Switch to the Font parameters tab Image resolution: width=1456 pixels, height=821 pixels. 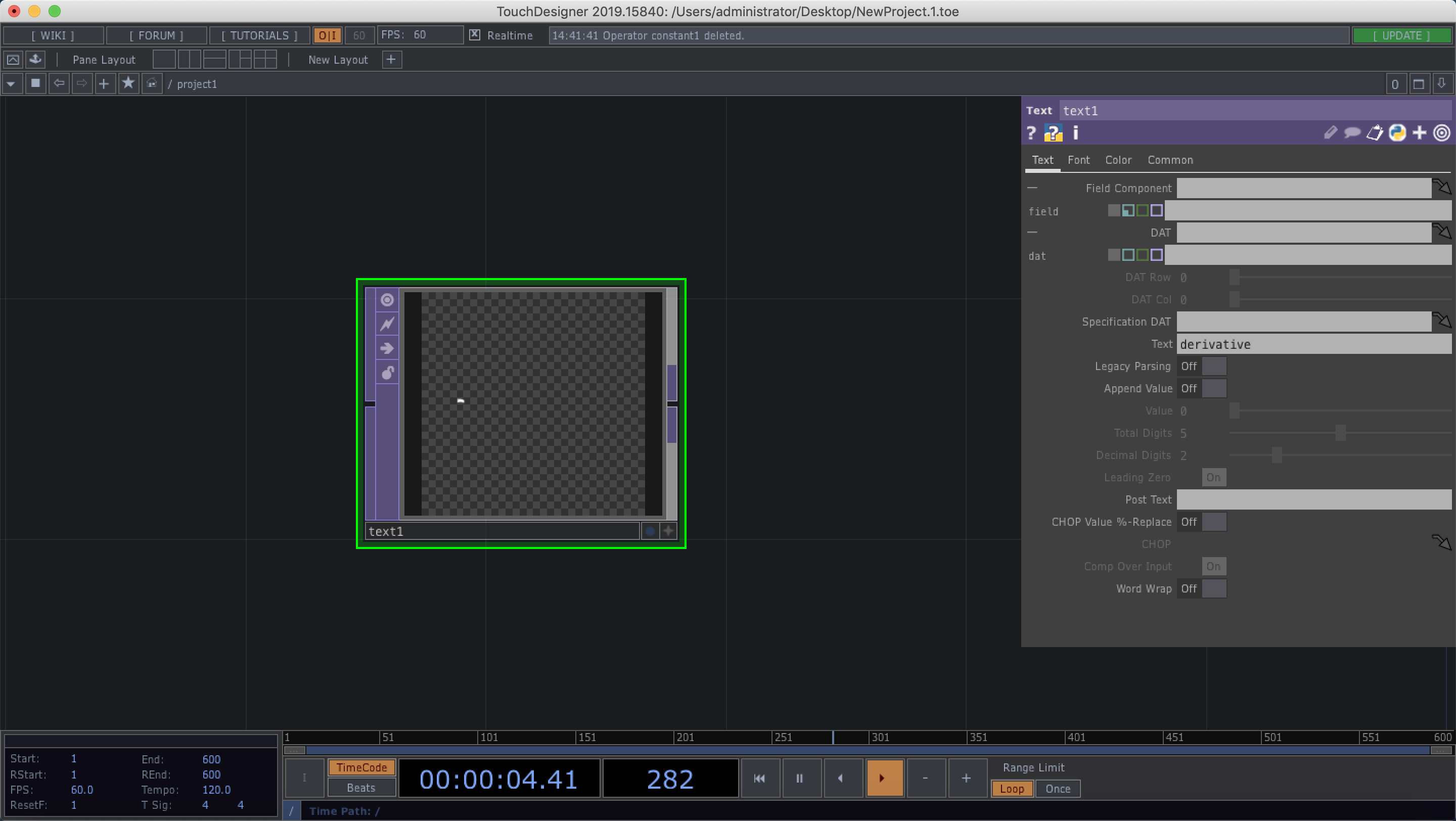tap(1079, 160)
